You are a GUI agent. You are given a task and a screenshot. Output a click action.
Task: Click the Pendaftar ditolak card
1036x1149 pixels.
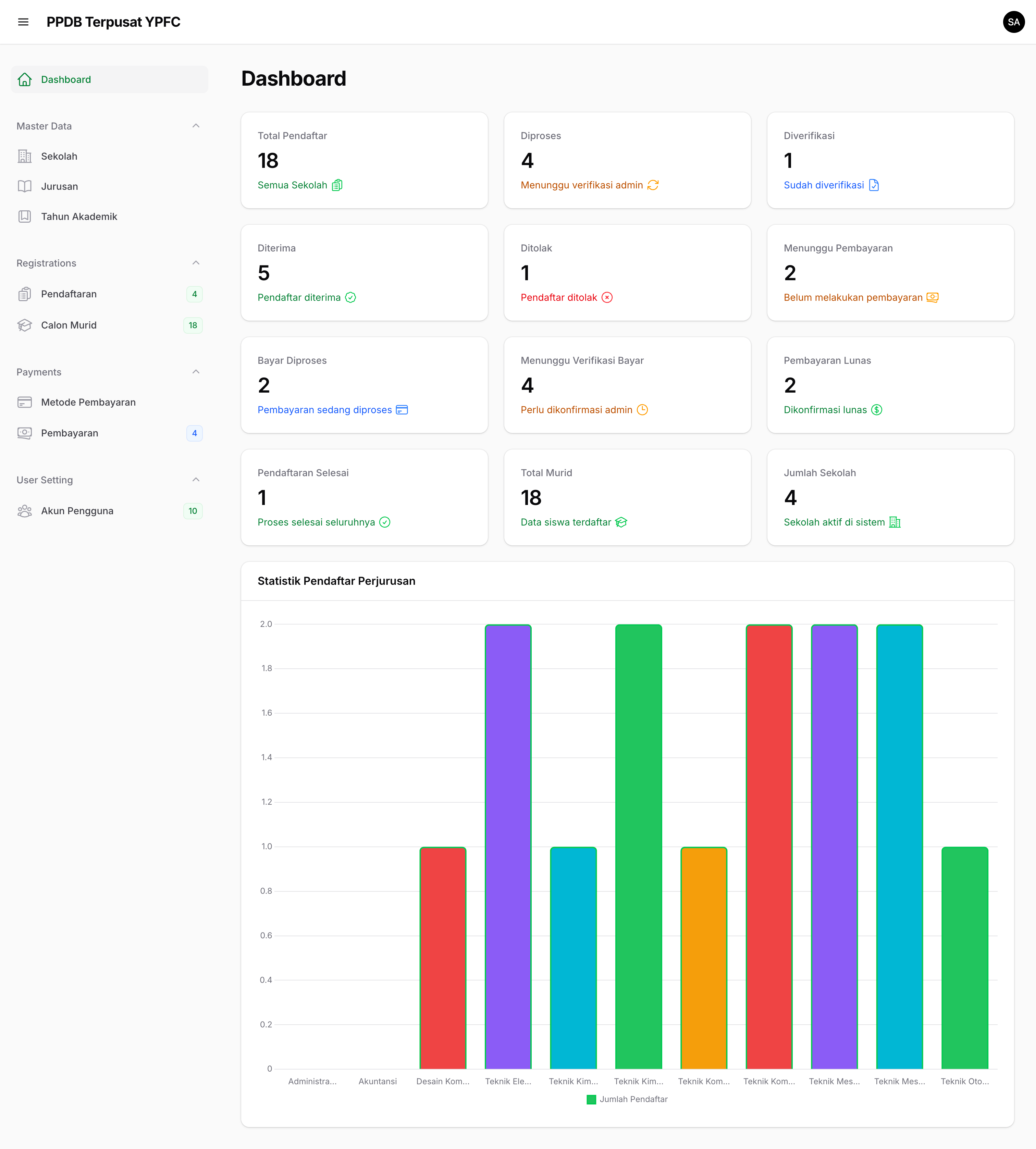[x=627, y=273]
